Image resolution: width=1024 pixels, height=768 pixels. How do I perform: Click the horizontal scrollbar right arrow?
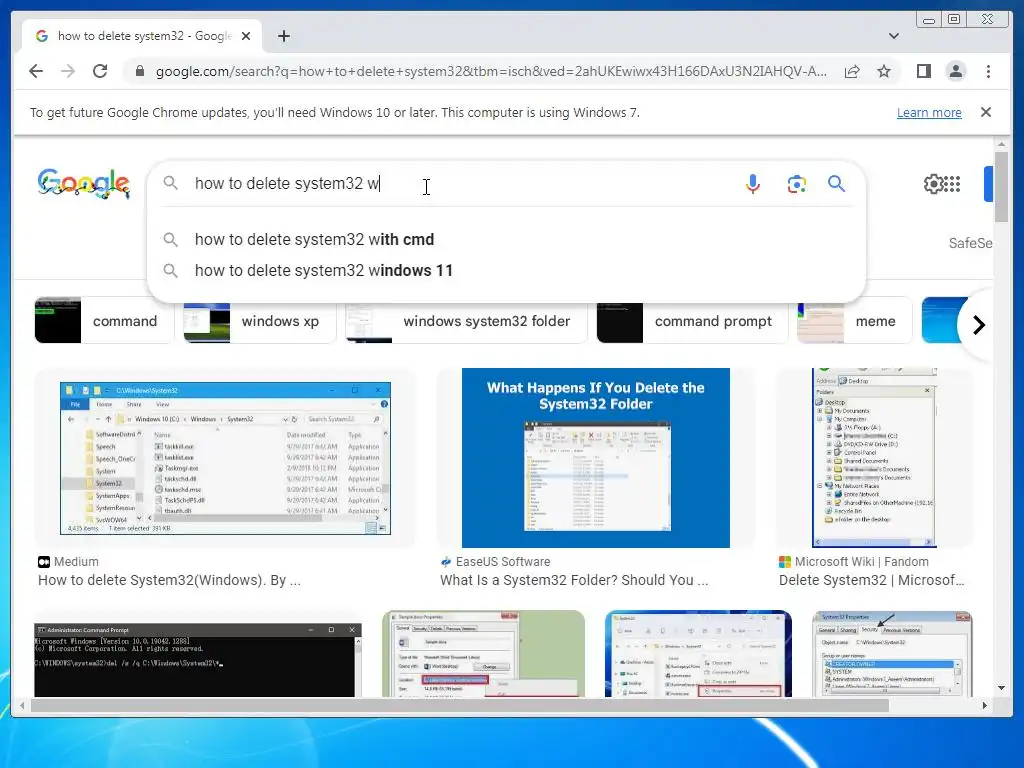click(985, 705)
